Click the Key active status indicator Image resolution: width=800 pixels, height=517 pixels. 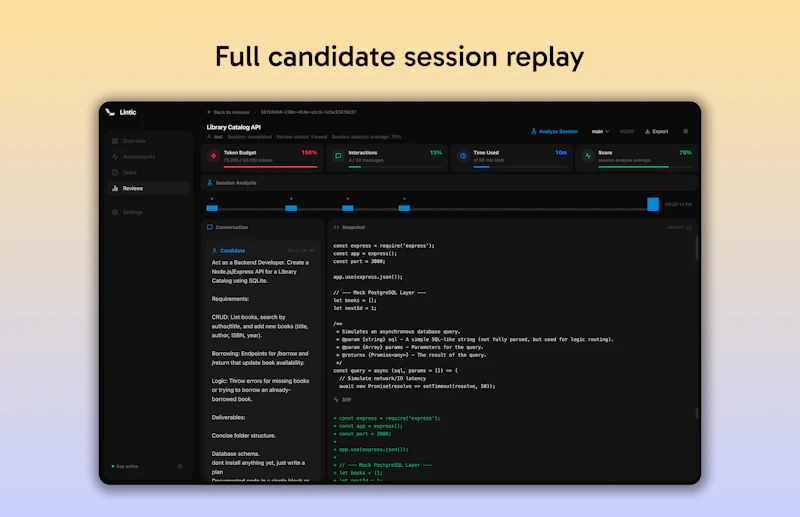[124, 466]
